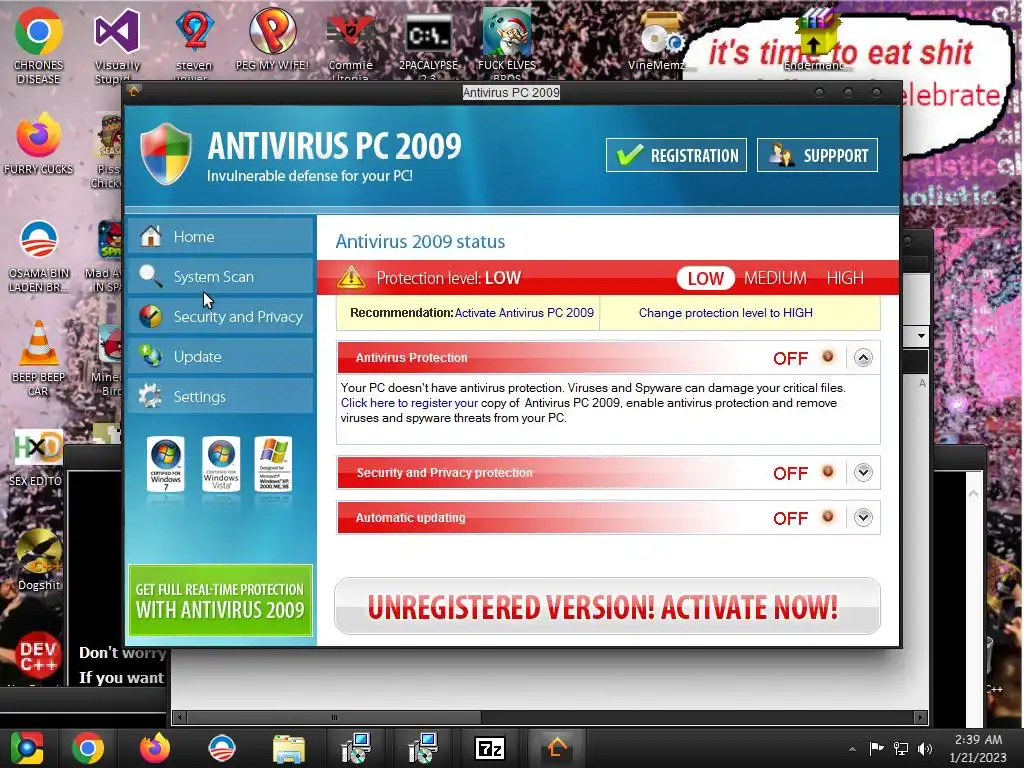The width and height of the screenshot is (1024, 768).
Task: Launch PEG MY WIFE! desktop icon
Action: 272,39
